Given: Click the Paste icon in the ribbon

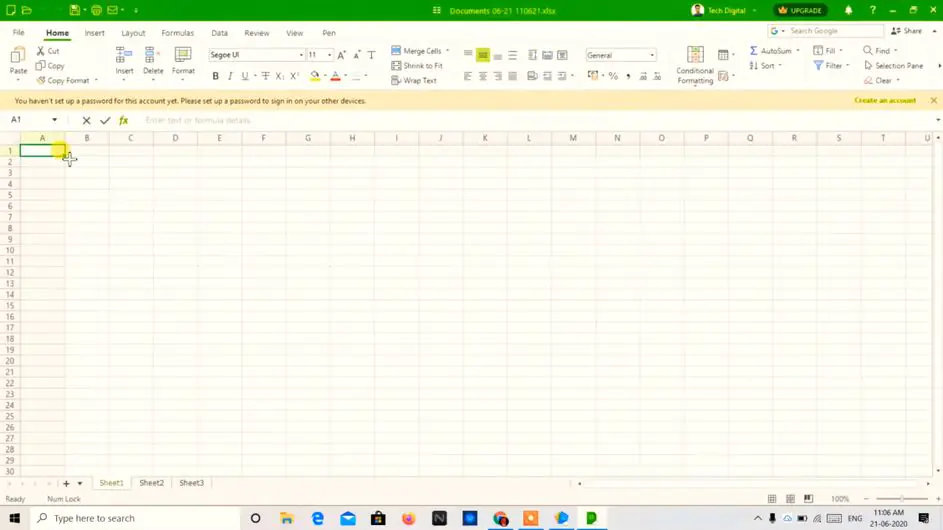Looking at the screenshot, I should point(18,59).
